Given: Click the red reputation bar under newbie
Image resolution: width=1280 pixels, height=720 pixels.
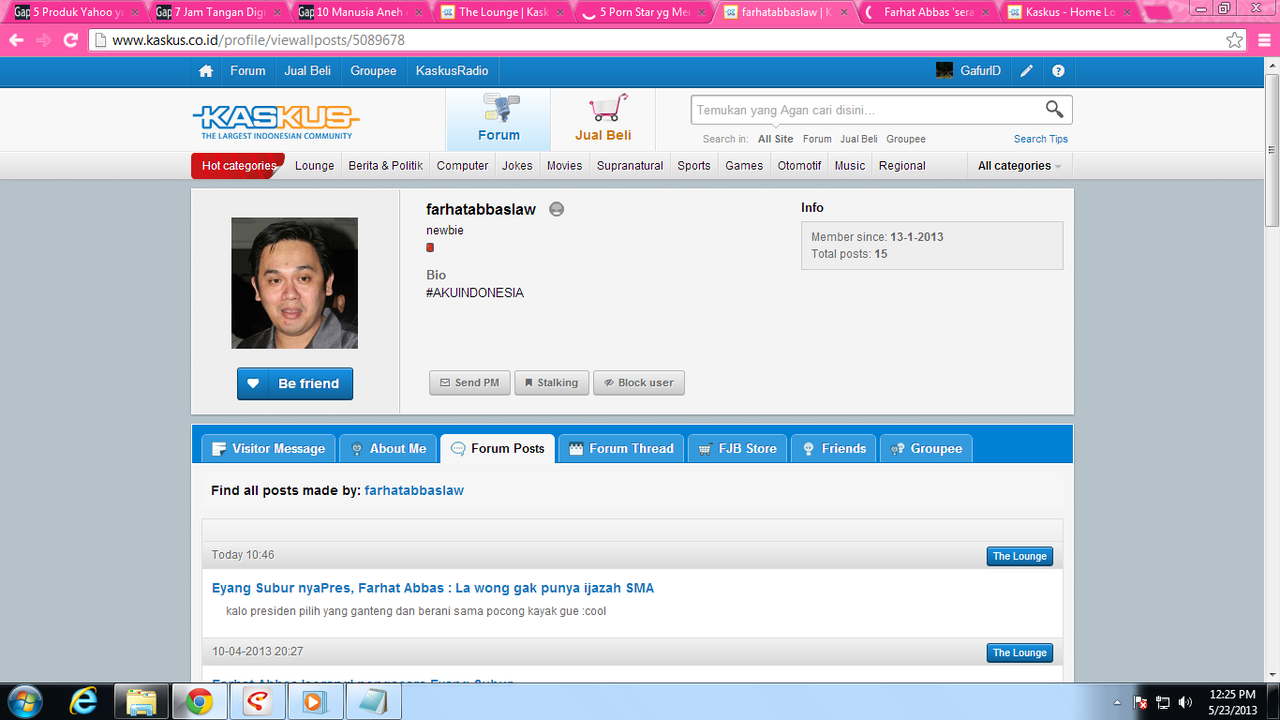Looking at the screenshot, I should 430,248.
